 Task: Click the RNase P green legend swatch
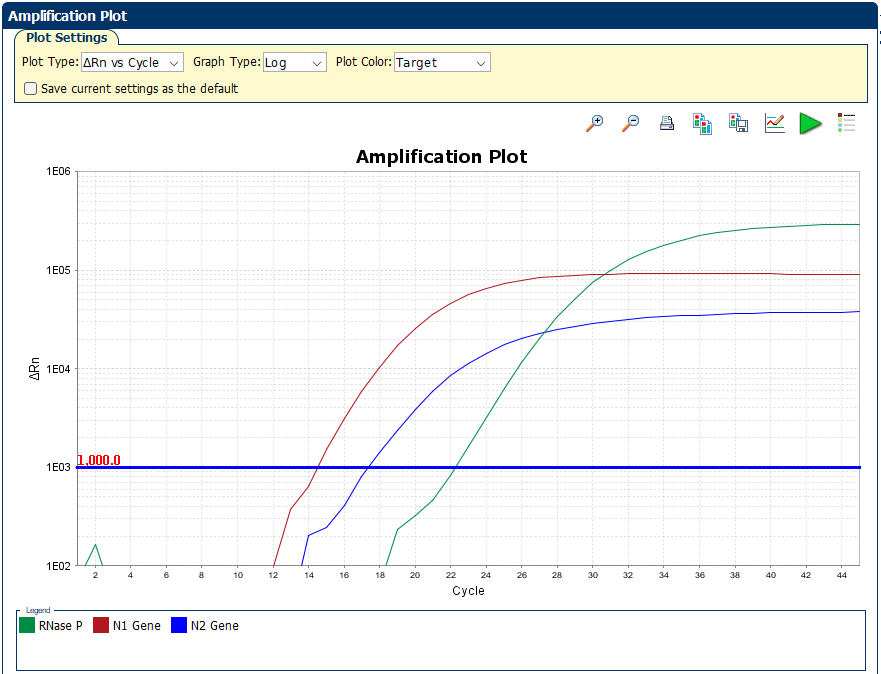pos(27,626)
